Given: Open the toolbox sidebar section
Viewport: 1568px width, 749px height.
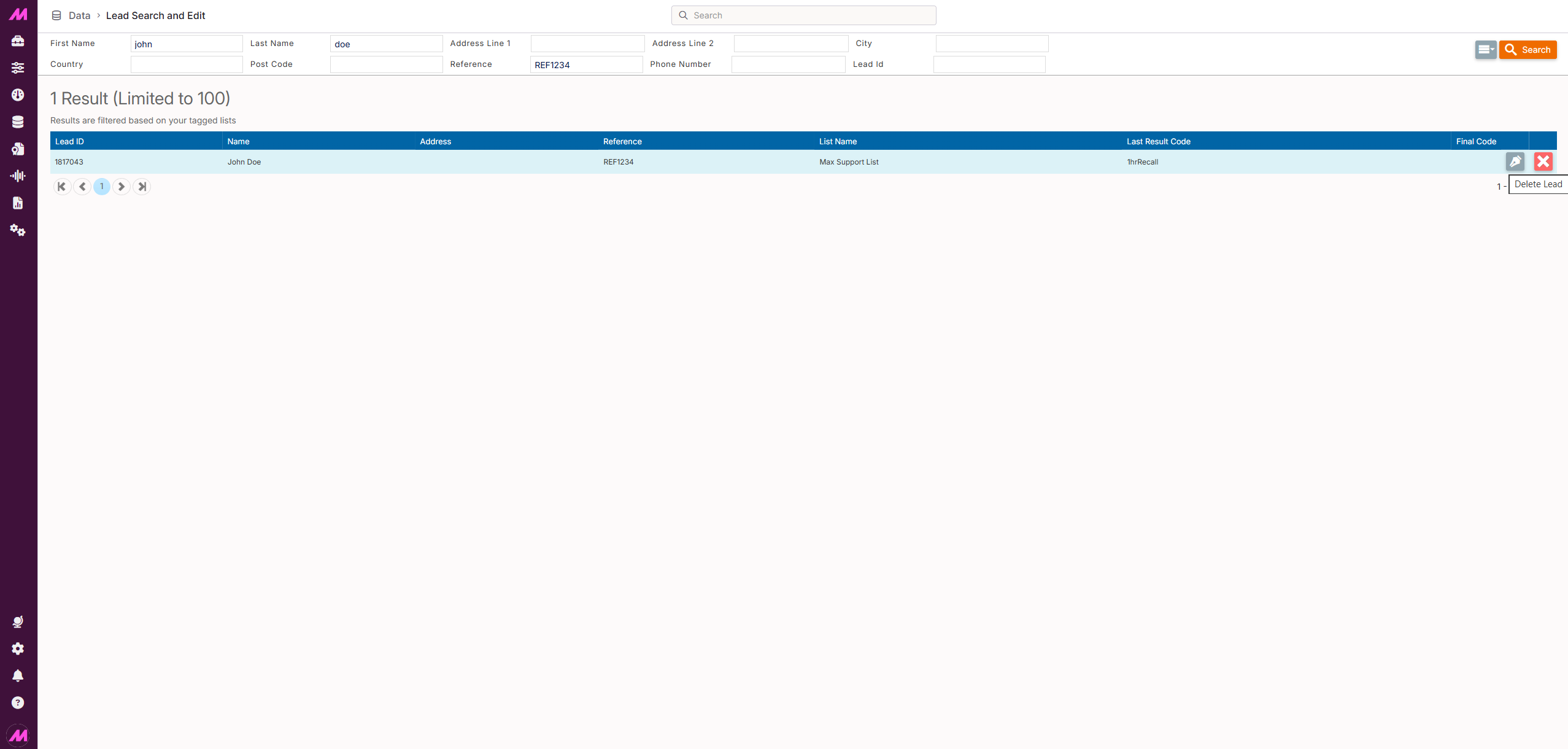Looking at the screenshot, I should tap(18, 41).
